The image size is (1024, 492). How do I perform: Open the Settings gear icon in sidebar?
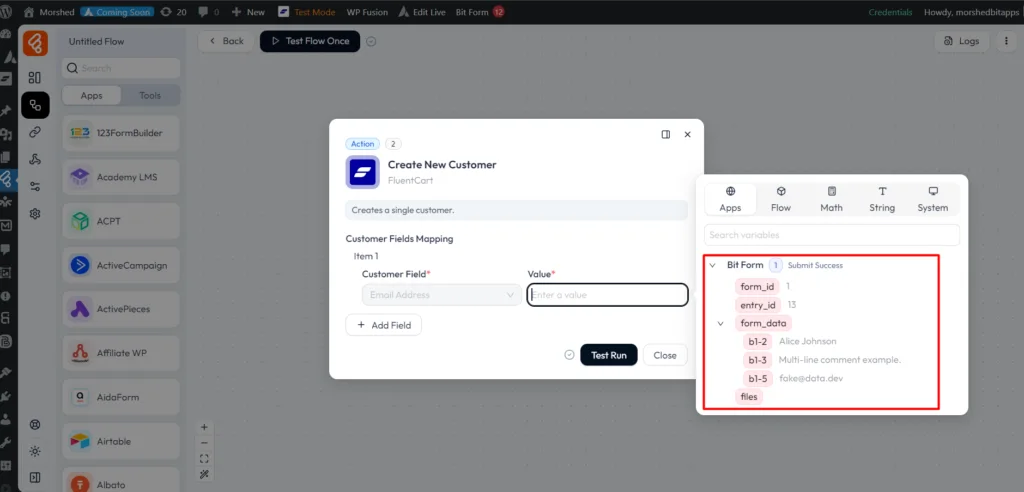click(35, 214)
